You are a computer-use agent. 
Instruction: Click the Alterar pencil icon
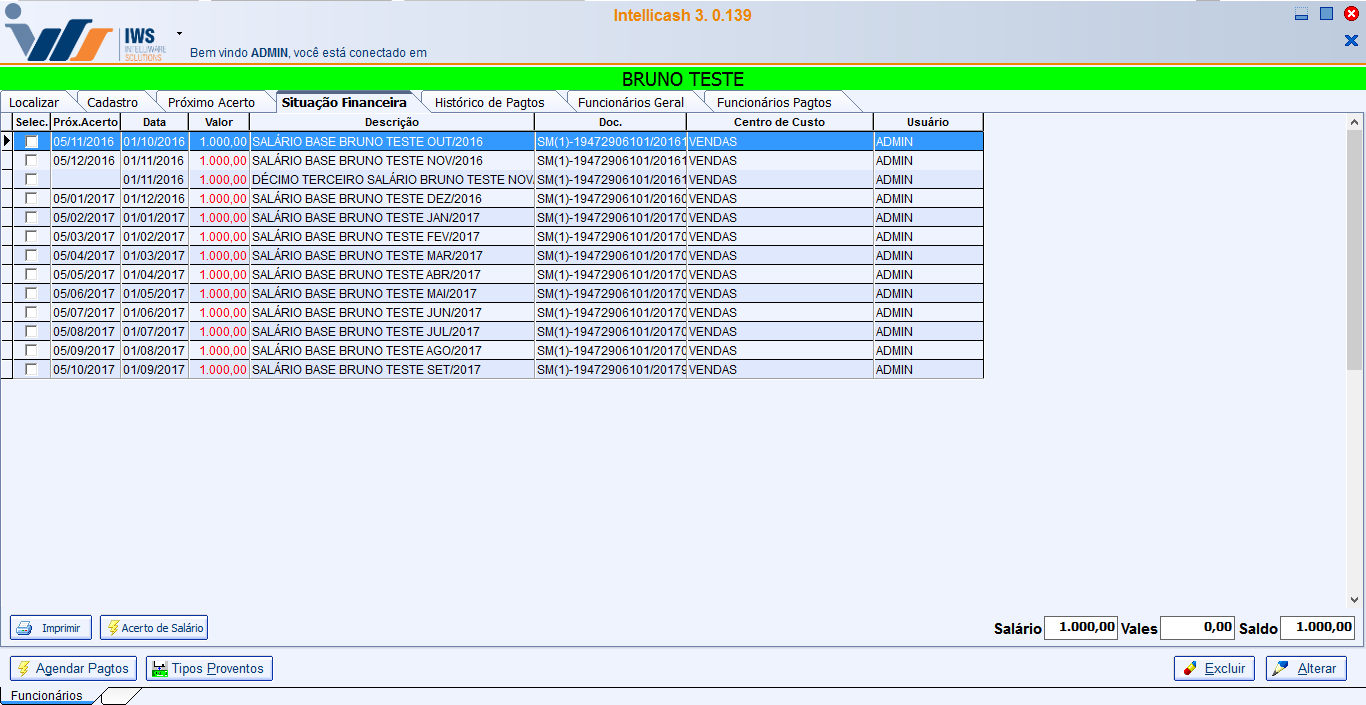click(x=1282, y=668)
